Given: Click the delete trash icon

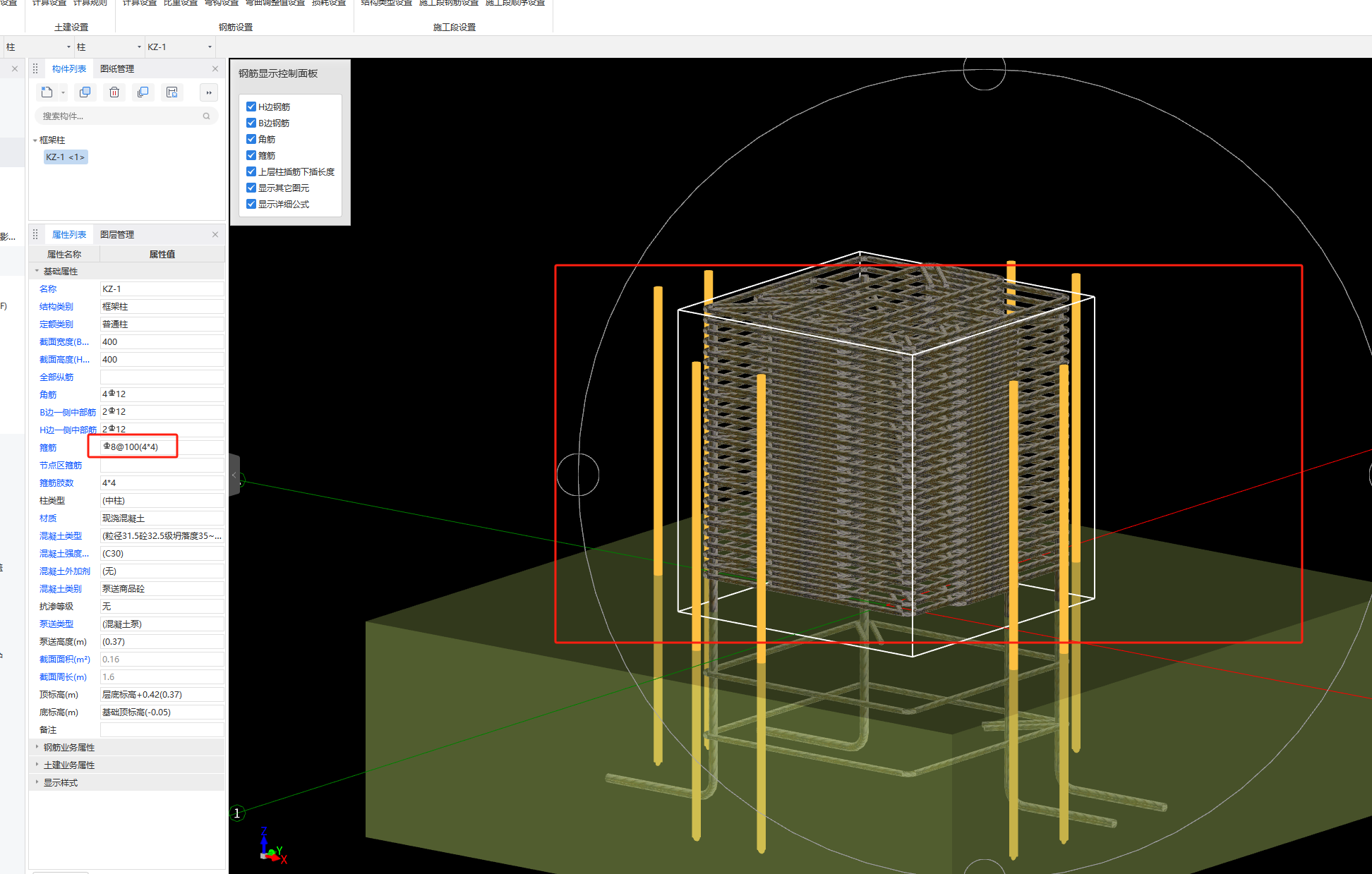Looking at the screenshot, I should point(114,92).
